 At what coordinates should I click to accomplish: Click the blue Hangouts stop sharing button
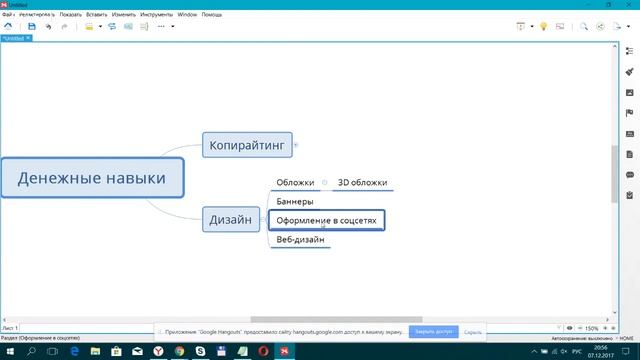pos(433,332)
